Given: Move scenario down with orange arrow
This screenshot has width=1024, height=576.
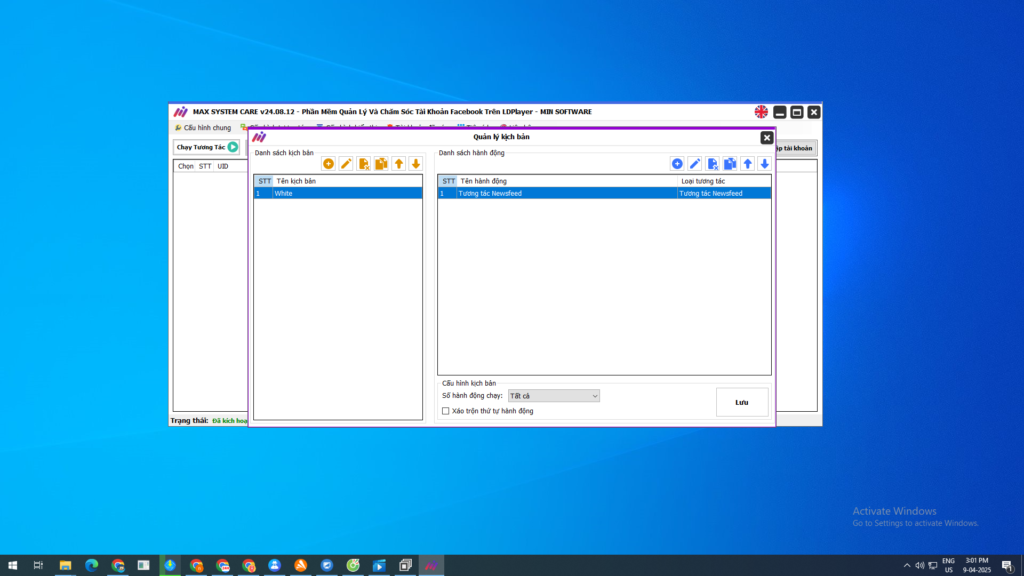Looking at the screenshot, I should click(416, 163).
